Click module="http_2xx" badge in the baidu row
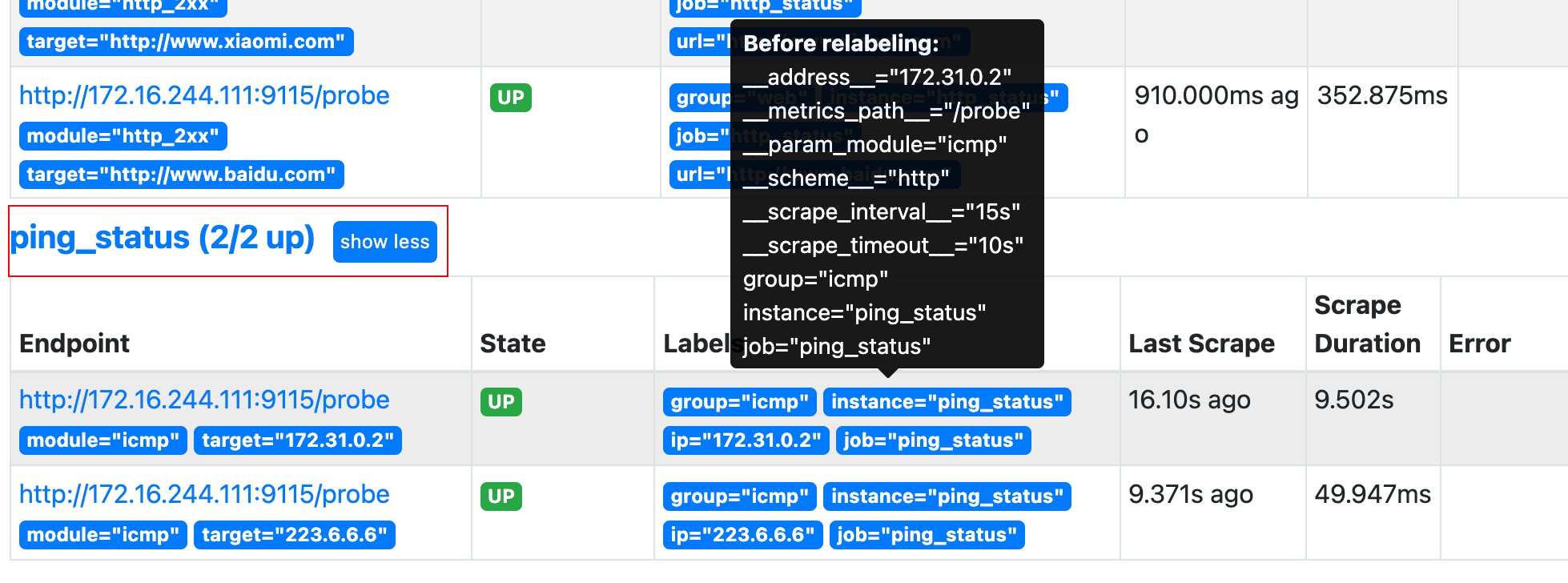Image resolution: width=1568 pixels, height=583 pixels. pos(123,136)
